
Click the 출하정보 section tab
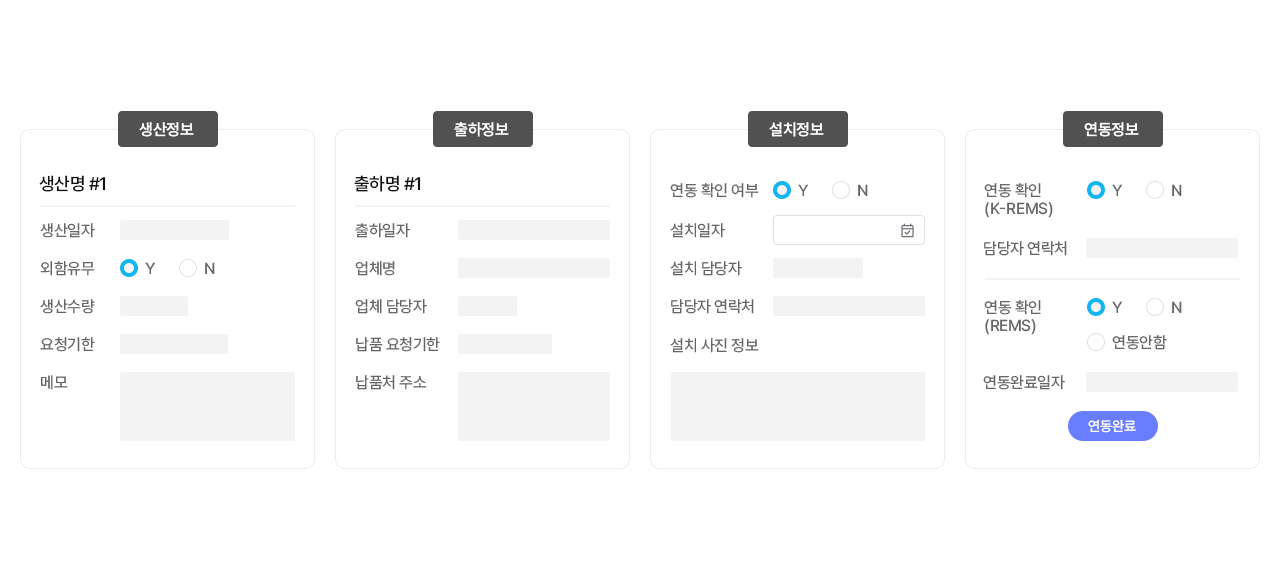[482, 129]
